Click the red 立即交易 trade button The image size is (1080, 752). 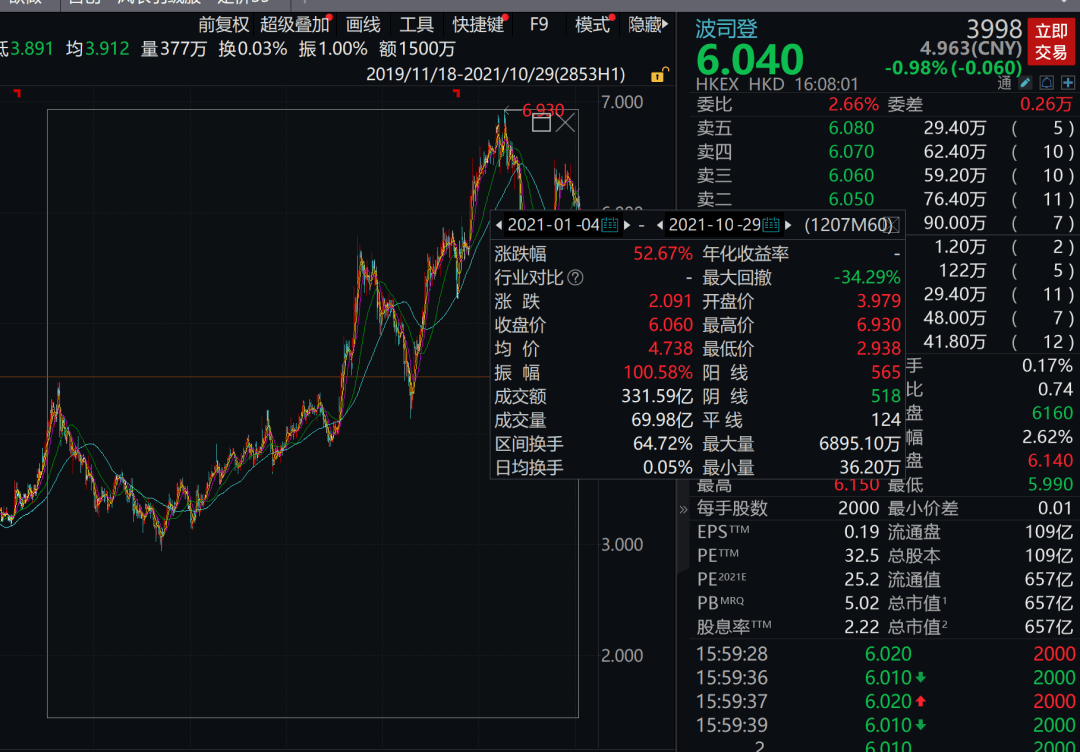point(1050,42)
